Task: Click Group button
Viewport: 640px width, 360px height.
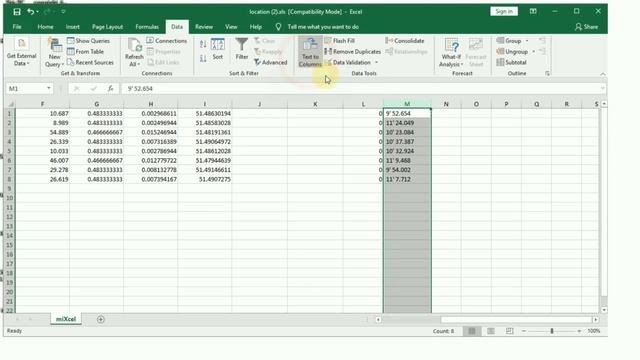Action: pos(509,41)
